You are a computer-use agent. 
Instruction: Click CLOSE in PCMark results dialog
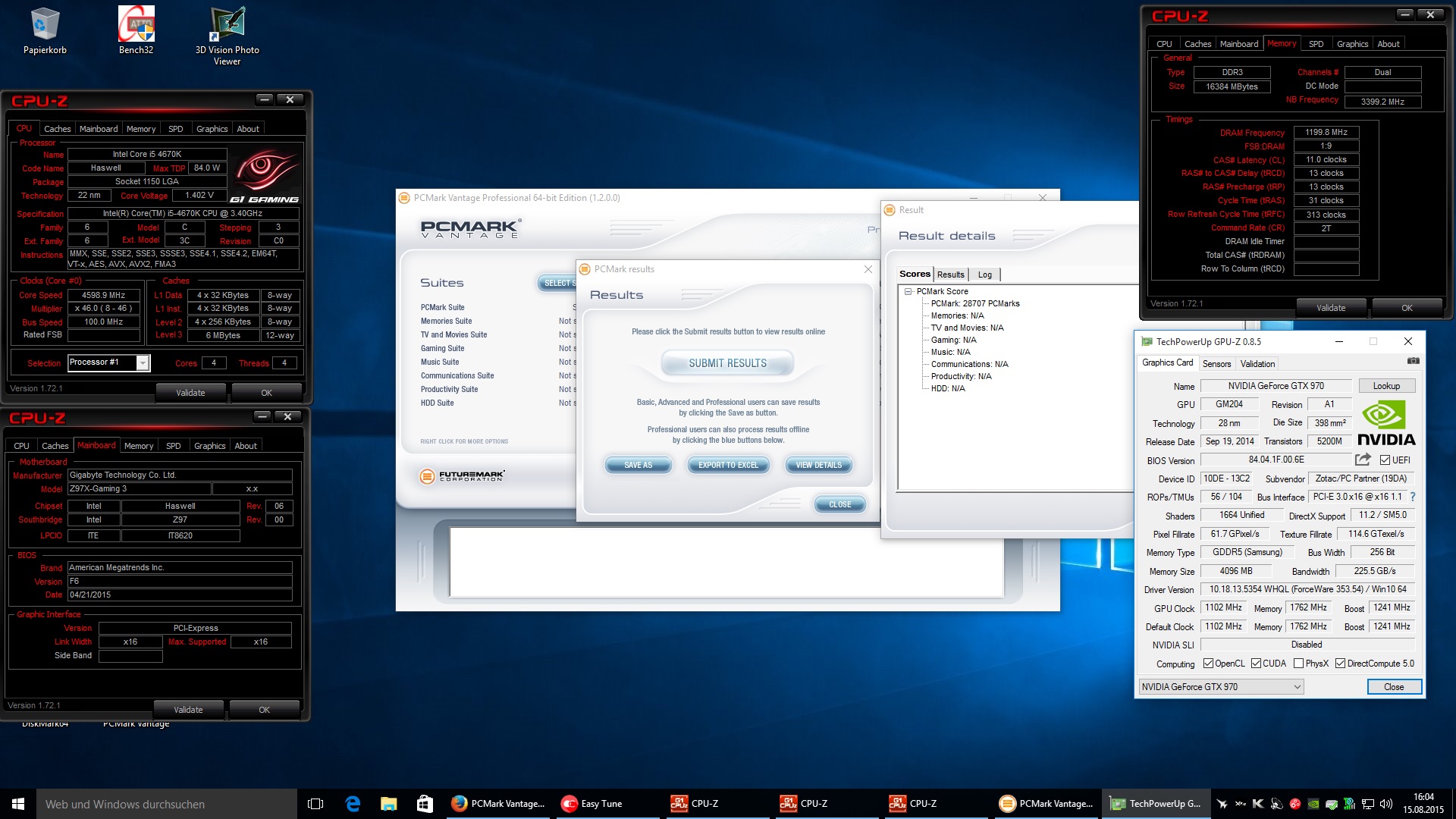click(839, 504)
